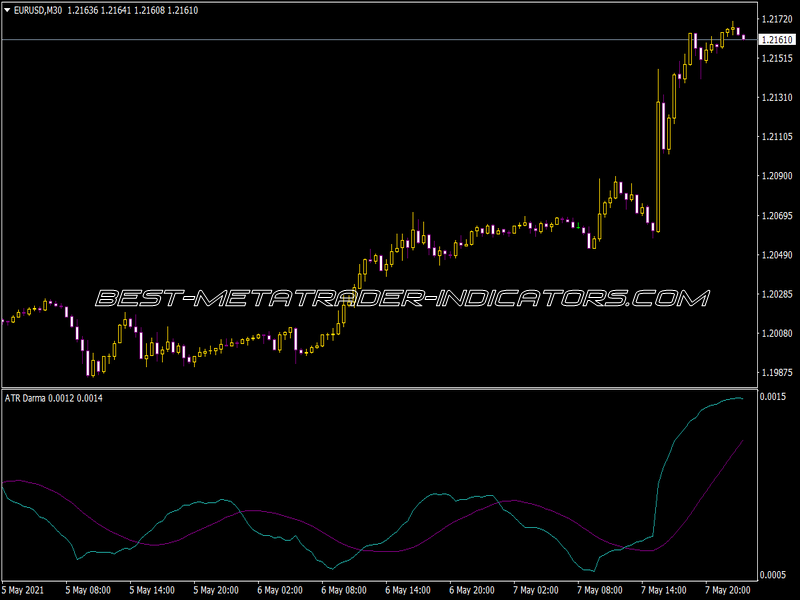
Task: Select the current price label 1.21610
Action: tap(777, 39)
